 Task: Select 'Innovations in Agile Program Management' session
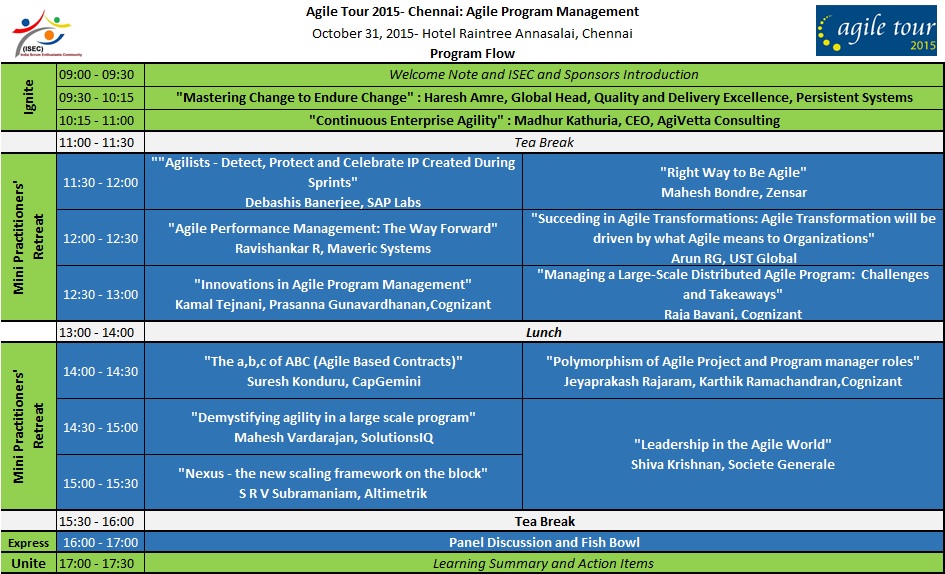pyautogui.click(x=333, y=294)
